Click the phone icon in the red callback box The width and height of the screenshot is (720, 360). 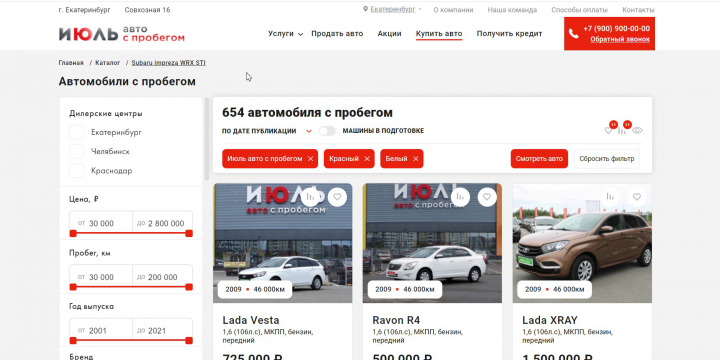574,34
